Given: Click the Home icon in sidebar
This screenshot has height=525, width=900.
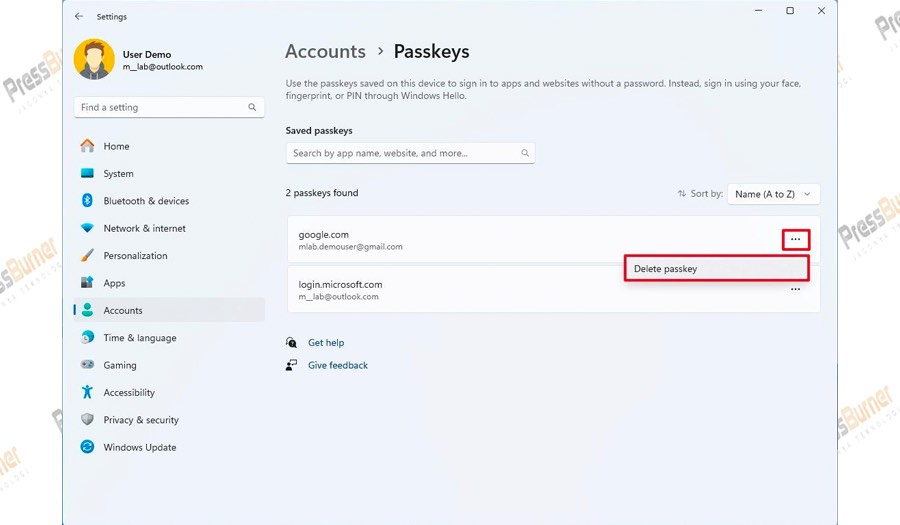Looking at the screenshot, I should (x=87, y=146).
